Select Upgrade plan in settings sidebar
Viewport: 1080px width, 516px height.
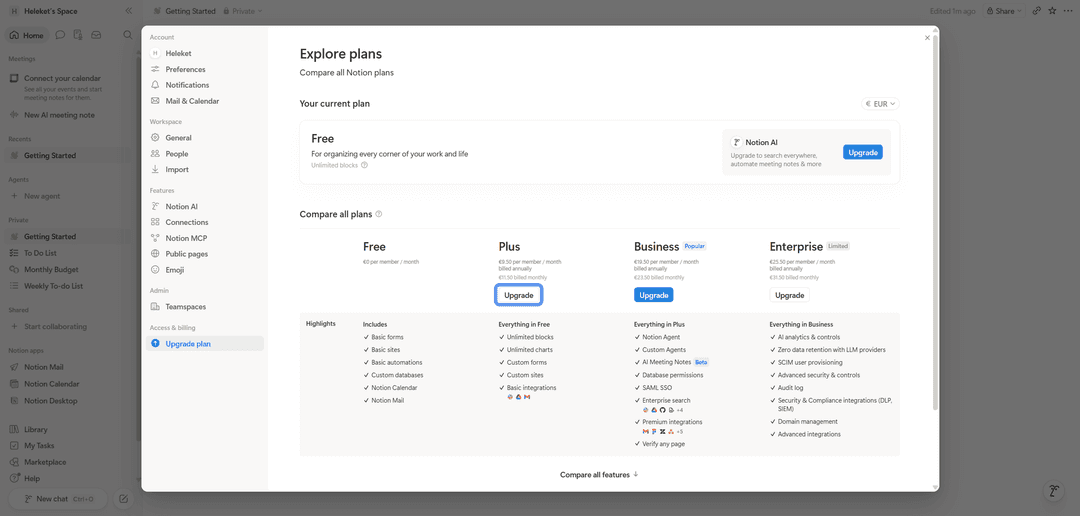[205, 344]
